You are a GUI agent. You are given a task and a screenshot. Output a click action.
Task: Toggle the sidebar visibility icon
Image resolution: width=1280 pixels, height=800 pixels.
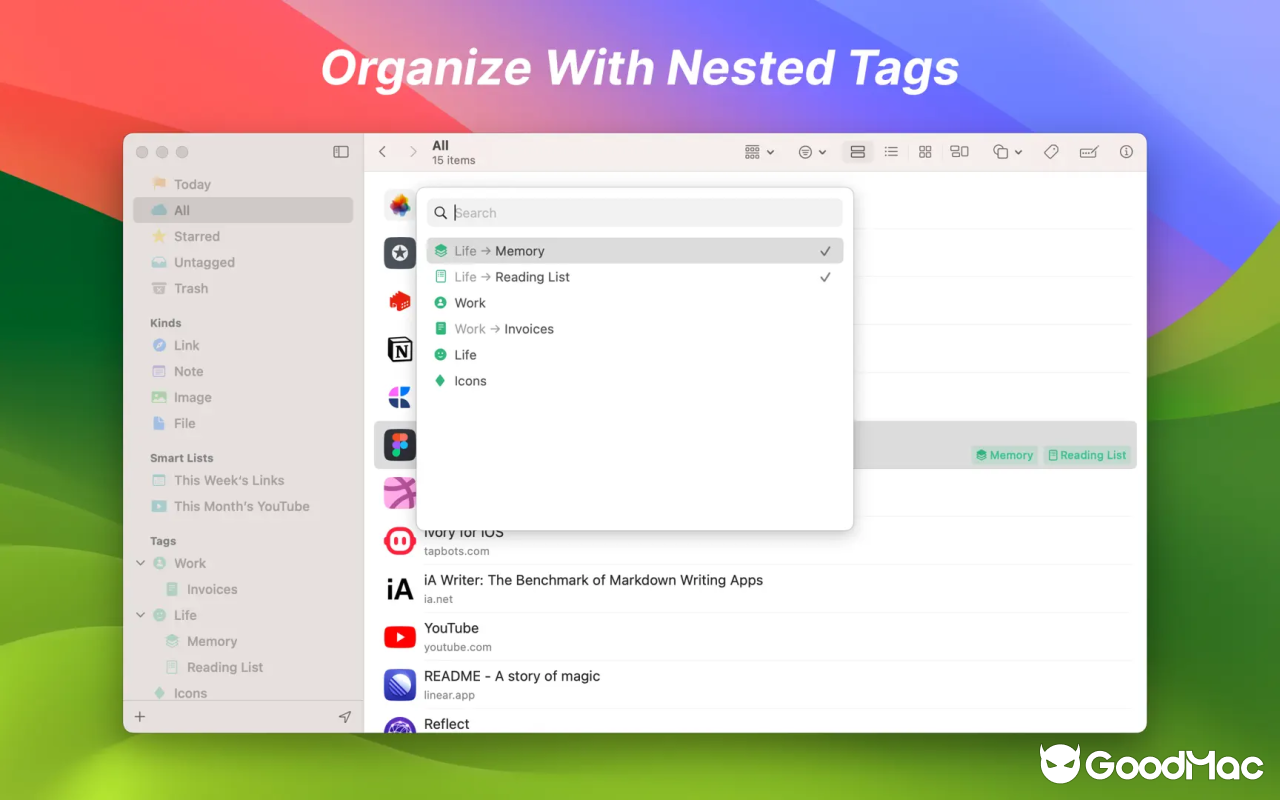[x=341, y=151]
